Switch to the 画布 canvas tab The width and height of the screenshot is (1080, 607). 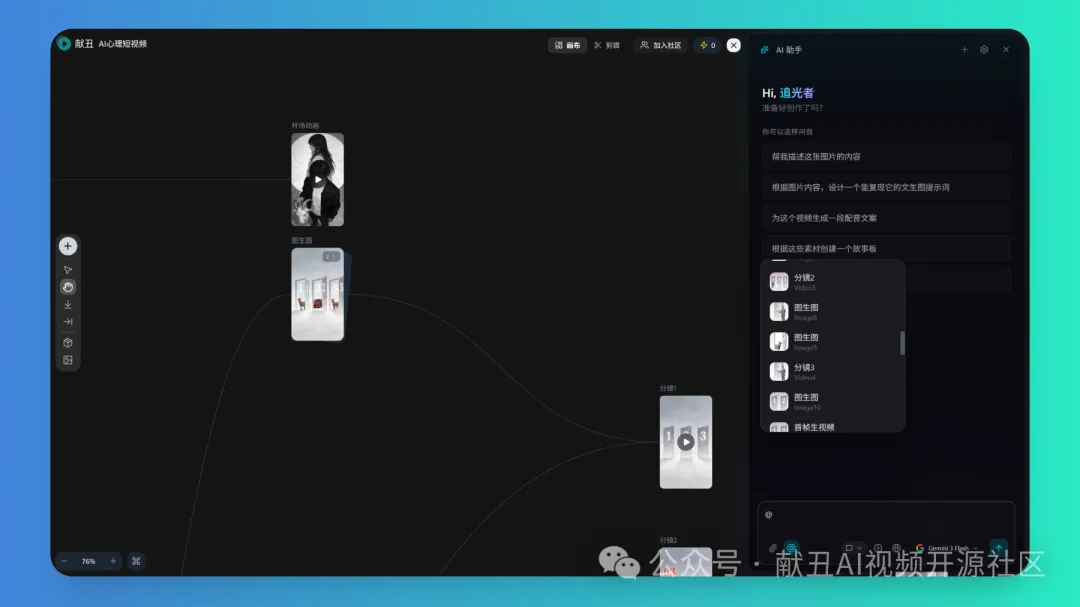click(567, 45)
